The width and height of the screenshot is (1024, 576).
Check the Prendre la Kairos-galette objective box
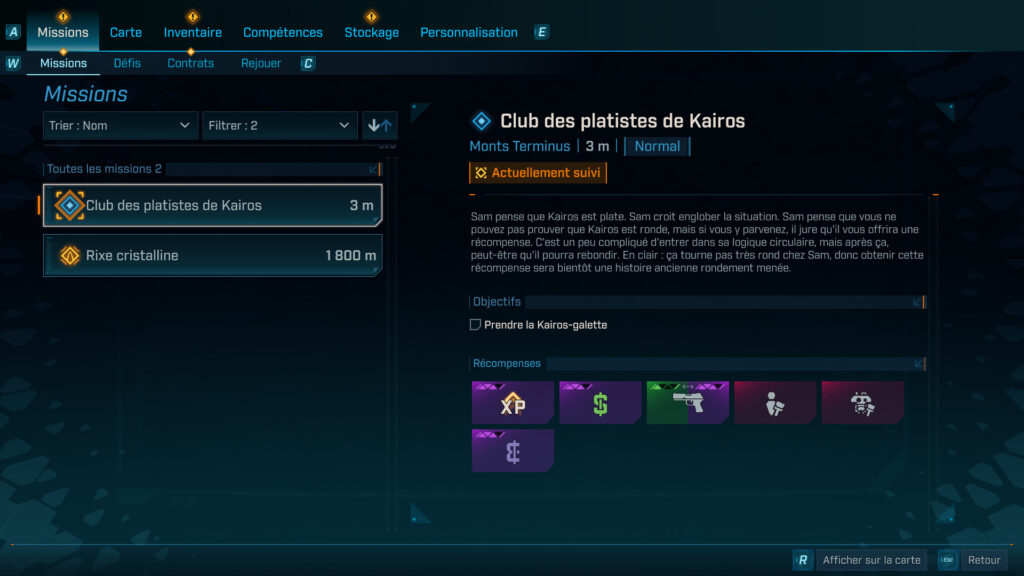click(x=475, y=325)
